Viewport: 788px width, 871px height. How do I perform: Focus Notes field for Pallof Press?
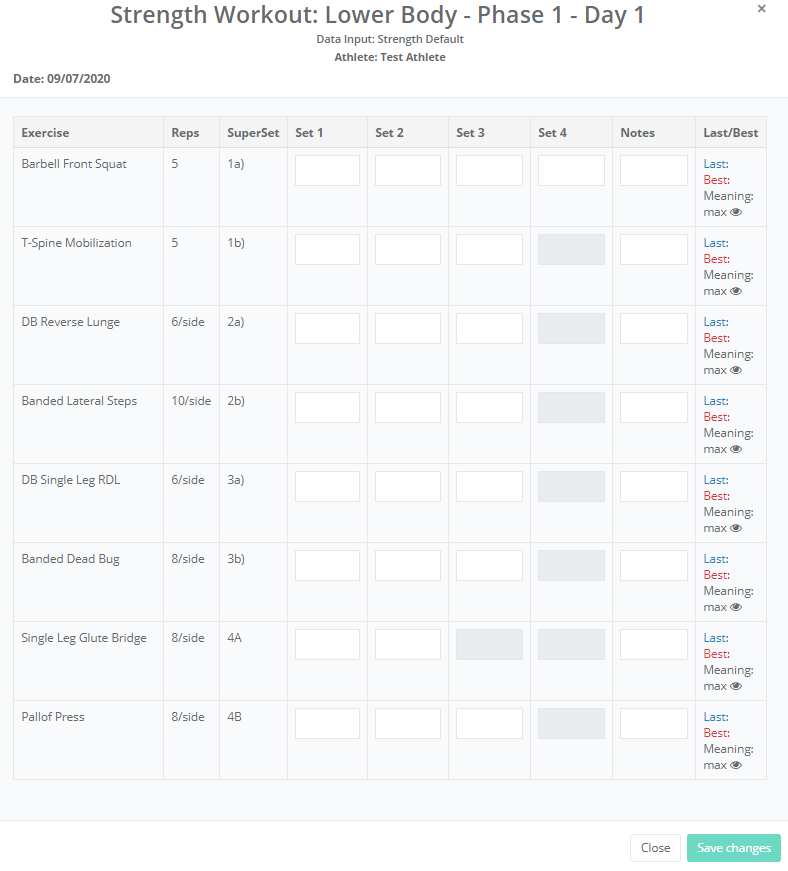(654, 723)
